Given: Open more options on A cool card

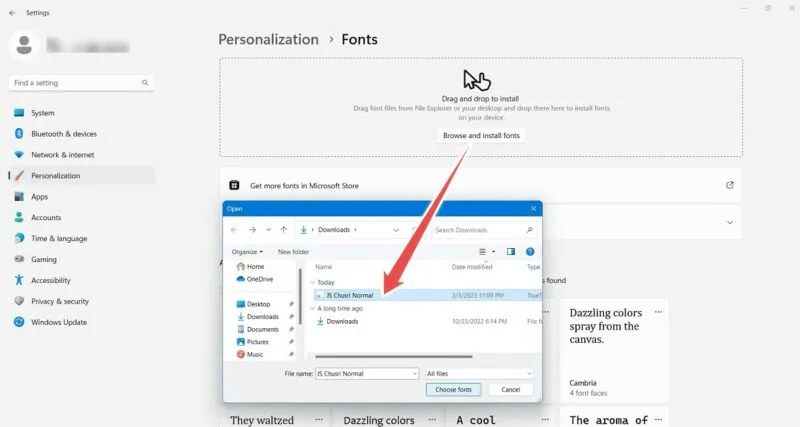Looking at the screenshot, I should coord(545,419).
